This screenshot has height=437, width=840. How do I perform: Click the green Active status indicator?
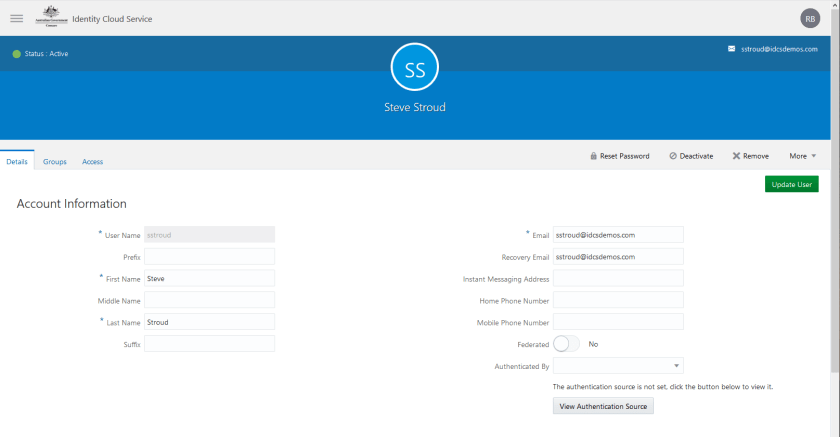17,54
